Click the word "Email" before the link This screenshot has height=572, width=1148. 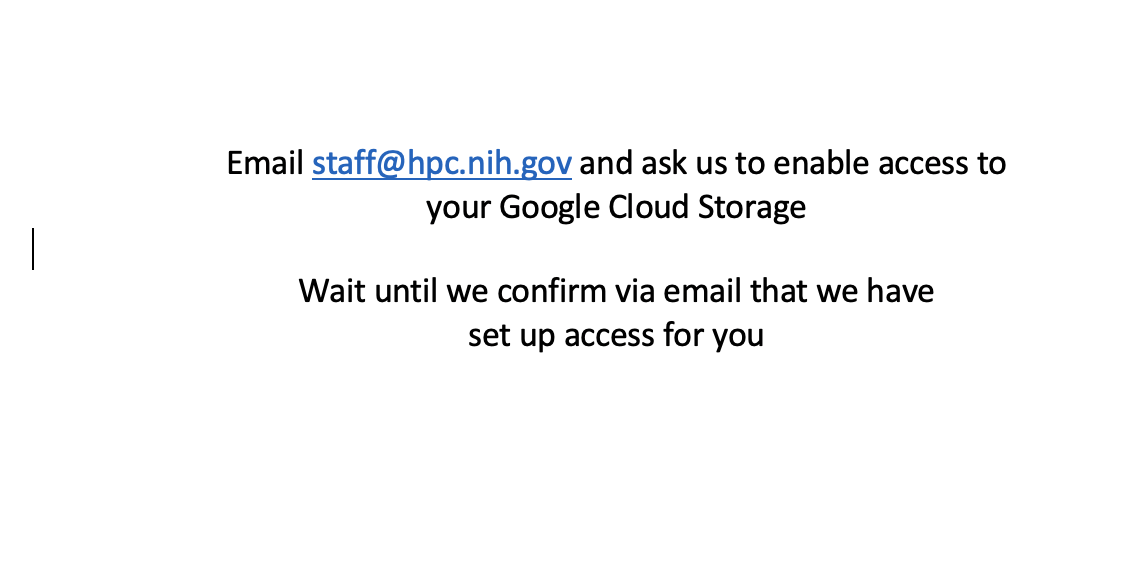[x=265, y=163]
